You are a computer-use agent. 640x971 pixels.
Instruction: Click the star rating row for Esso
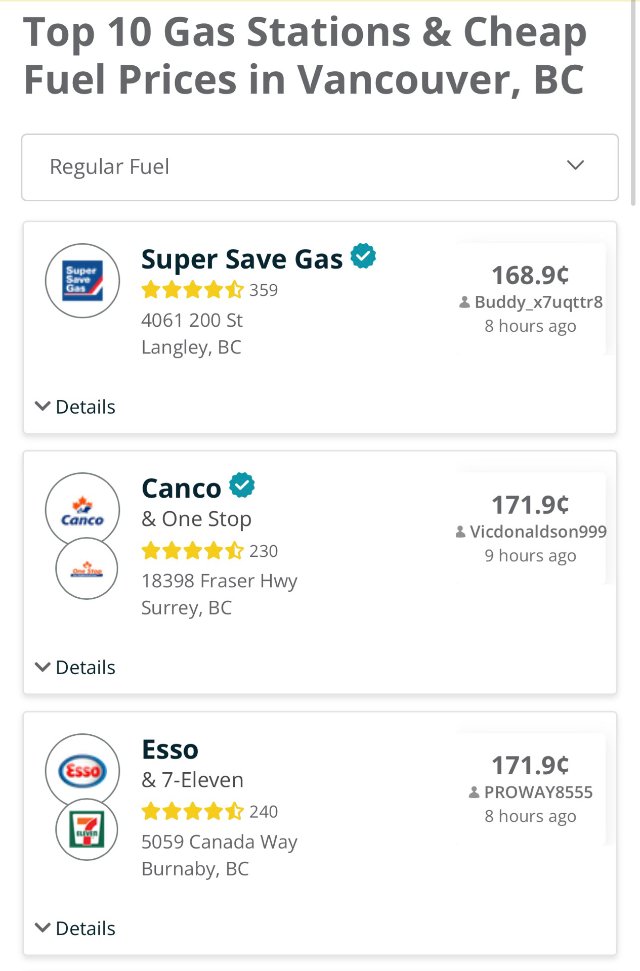(x=193, y=811)
